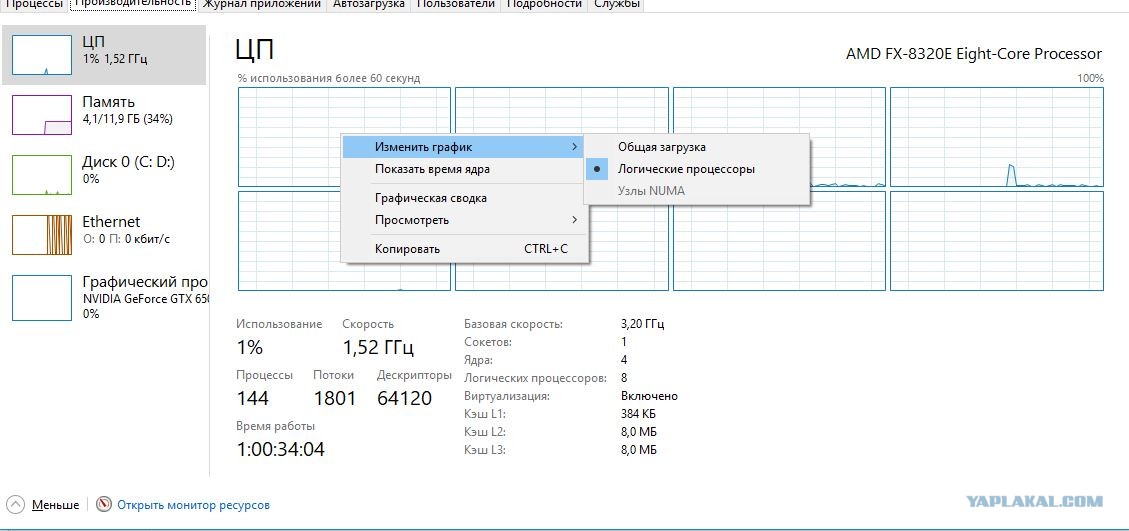Open the Процессы tab
Viewport: 1129px width, 531px height.
33,4
